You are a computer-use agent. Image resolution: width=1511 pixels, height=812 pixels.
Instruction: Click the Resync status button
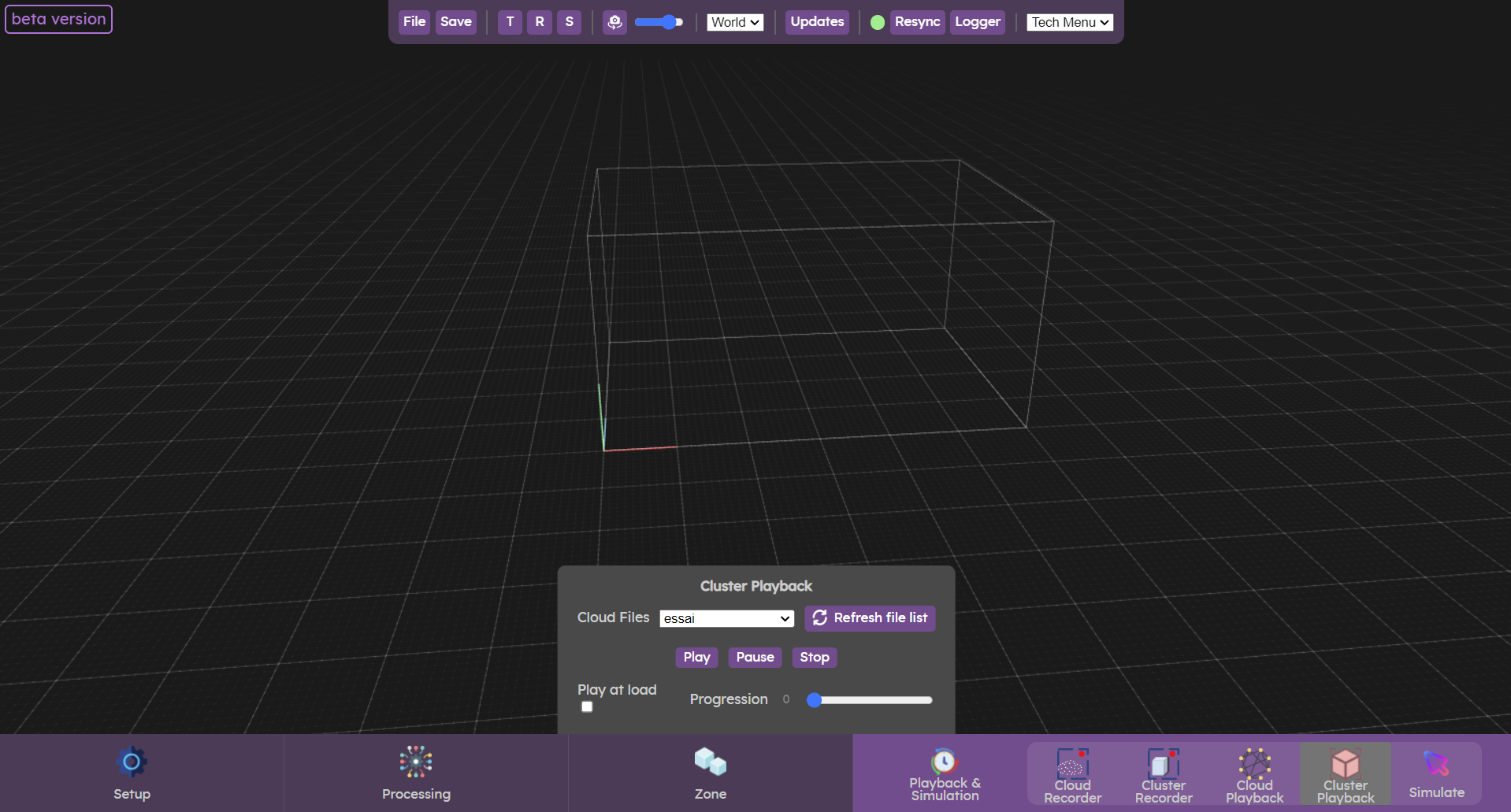(916, 21)
